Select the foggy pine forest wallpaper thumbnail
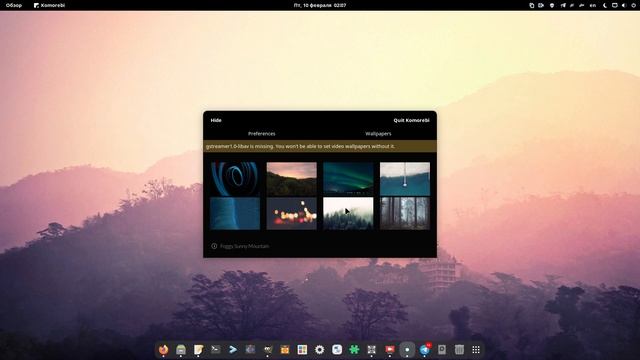 coord(348,213)
